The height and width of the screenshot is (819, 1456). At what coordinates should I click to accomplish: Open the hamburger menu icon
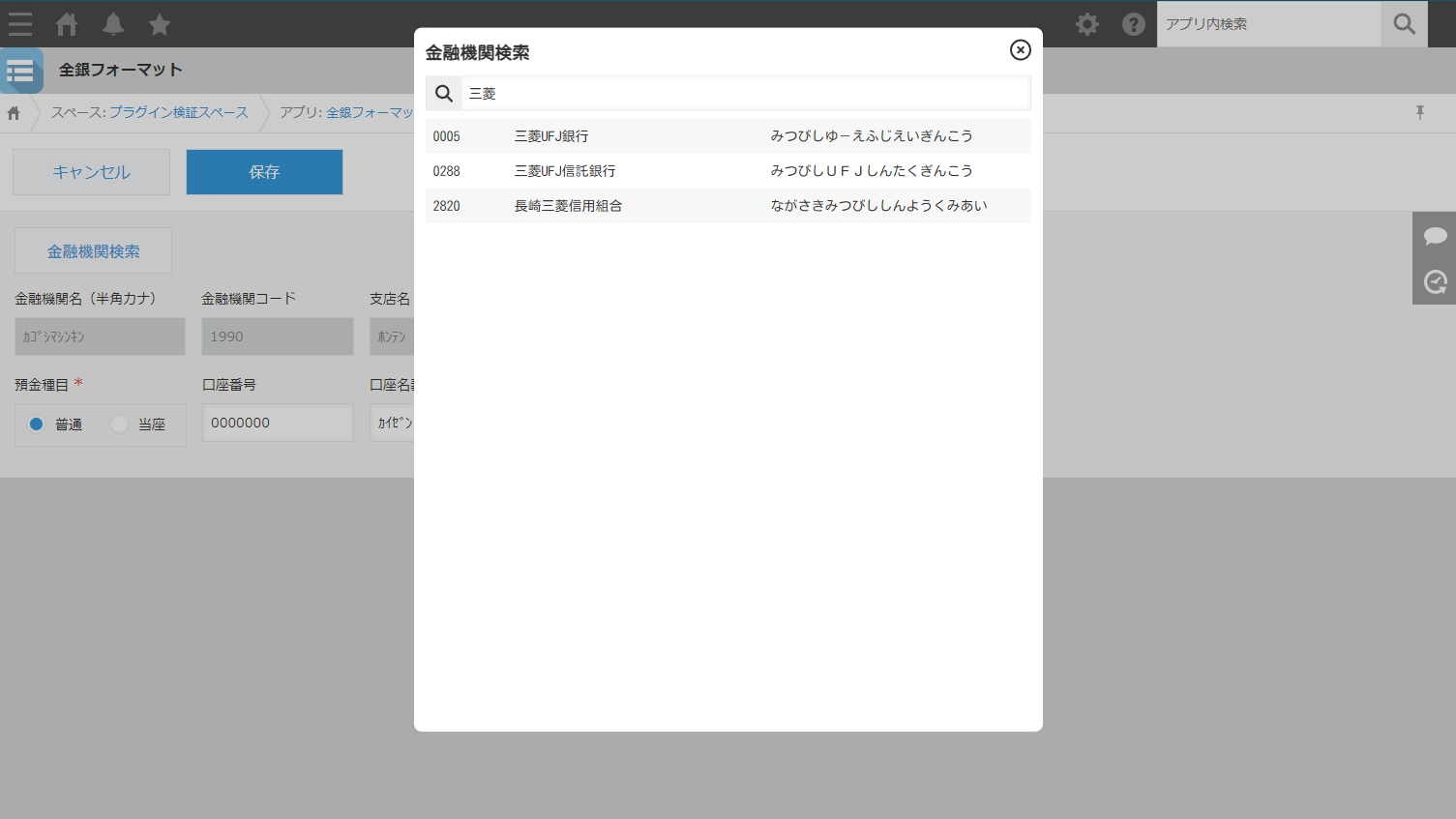point(20,24)
